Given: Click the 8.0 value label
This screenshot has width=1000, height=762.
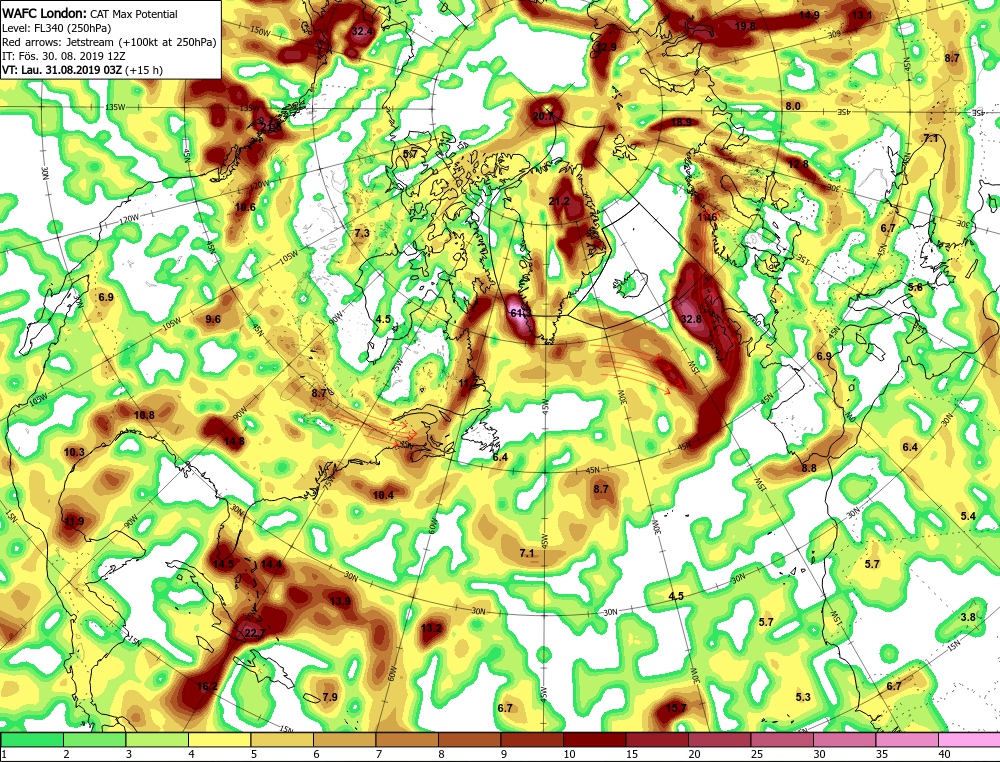Looking at the screenshot, I should [793, 106].
